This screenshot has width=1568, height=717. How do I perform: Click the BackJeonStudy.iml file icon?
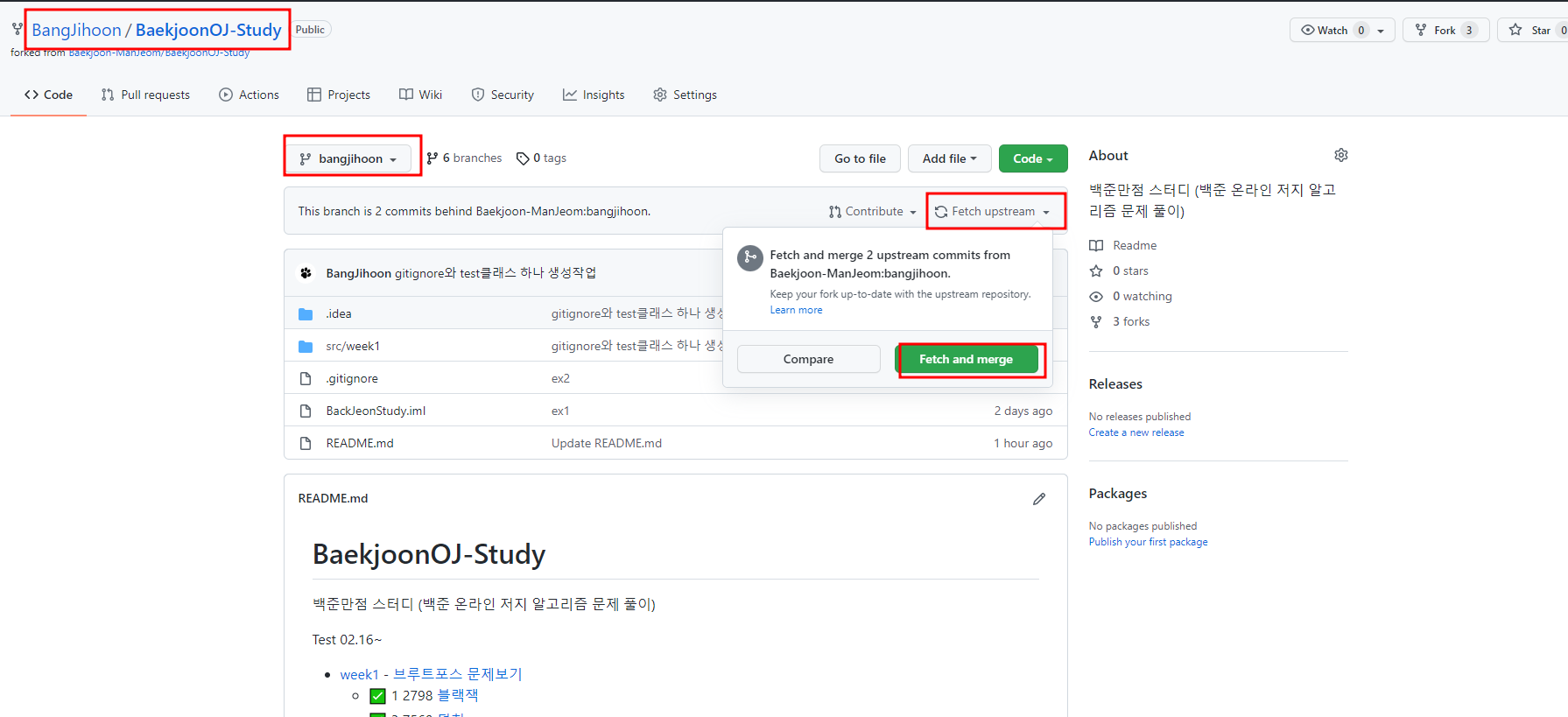[306, 411]
